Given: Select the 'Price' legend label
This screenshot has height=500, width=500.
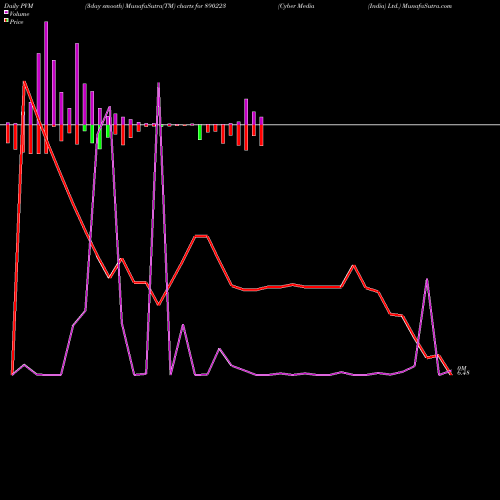Looking at the screenshot, I should tap(16, 22).
